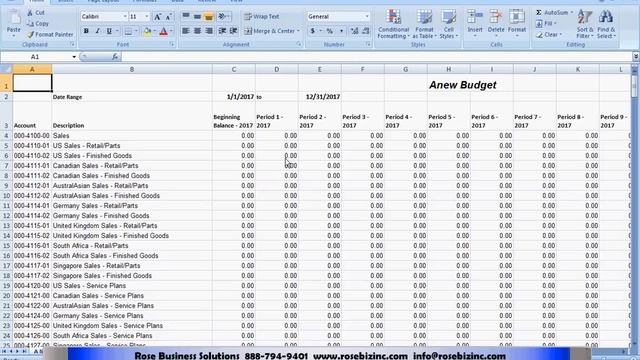The image size is (640, 360).
Task: Click the Format cells icon
Action: click(517, 17)
